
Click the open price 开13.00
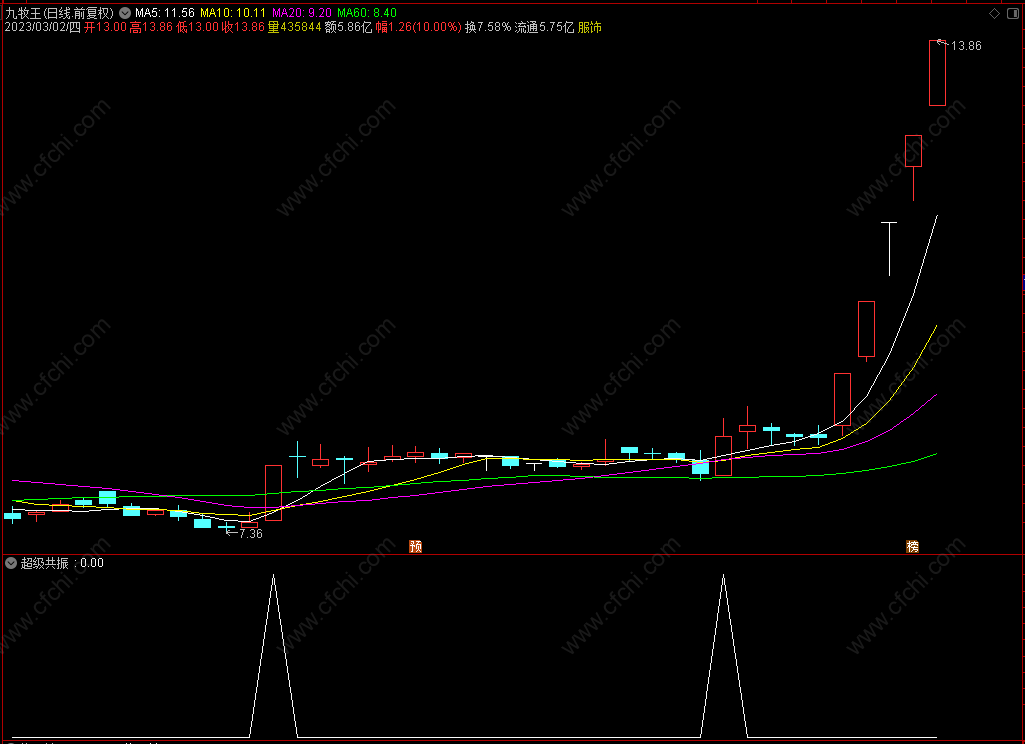pos(105,27)
